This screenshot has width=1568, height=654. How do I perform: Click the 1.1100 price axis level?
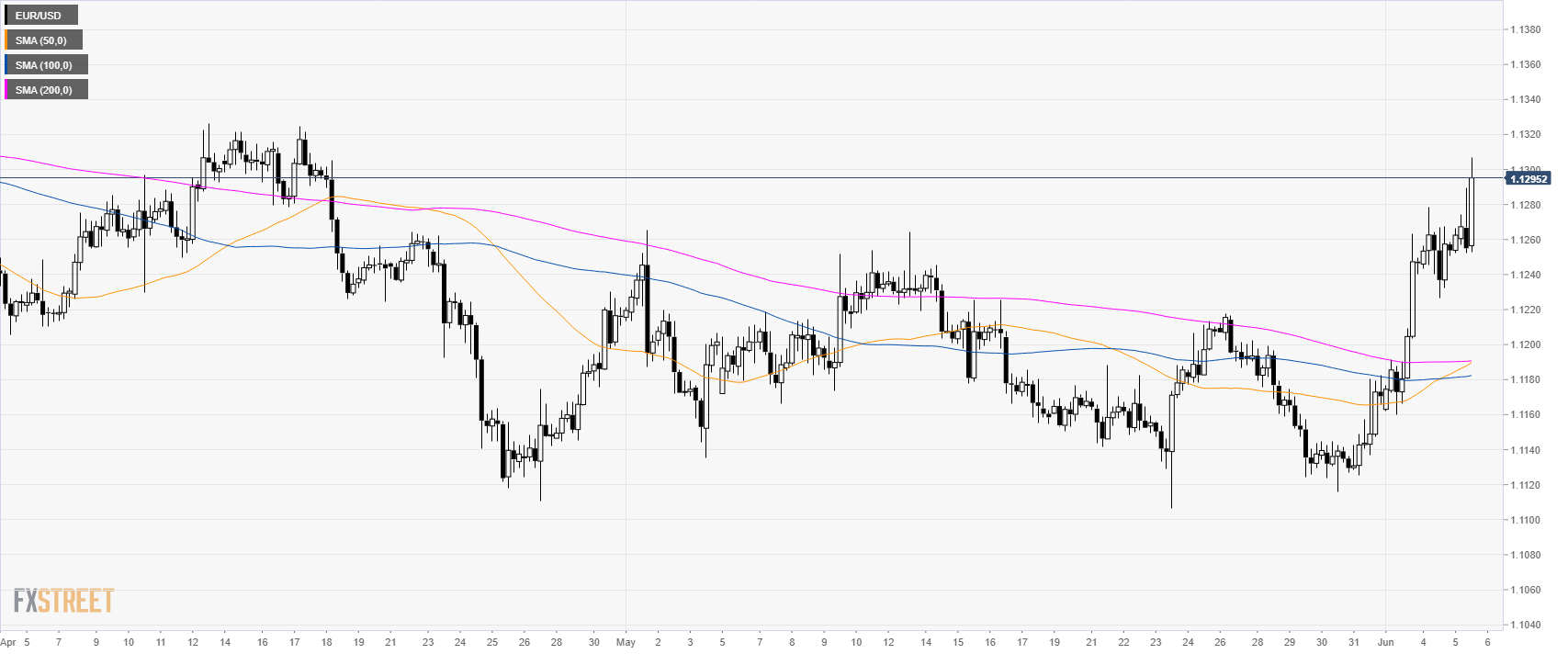point(1526,520)
